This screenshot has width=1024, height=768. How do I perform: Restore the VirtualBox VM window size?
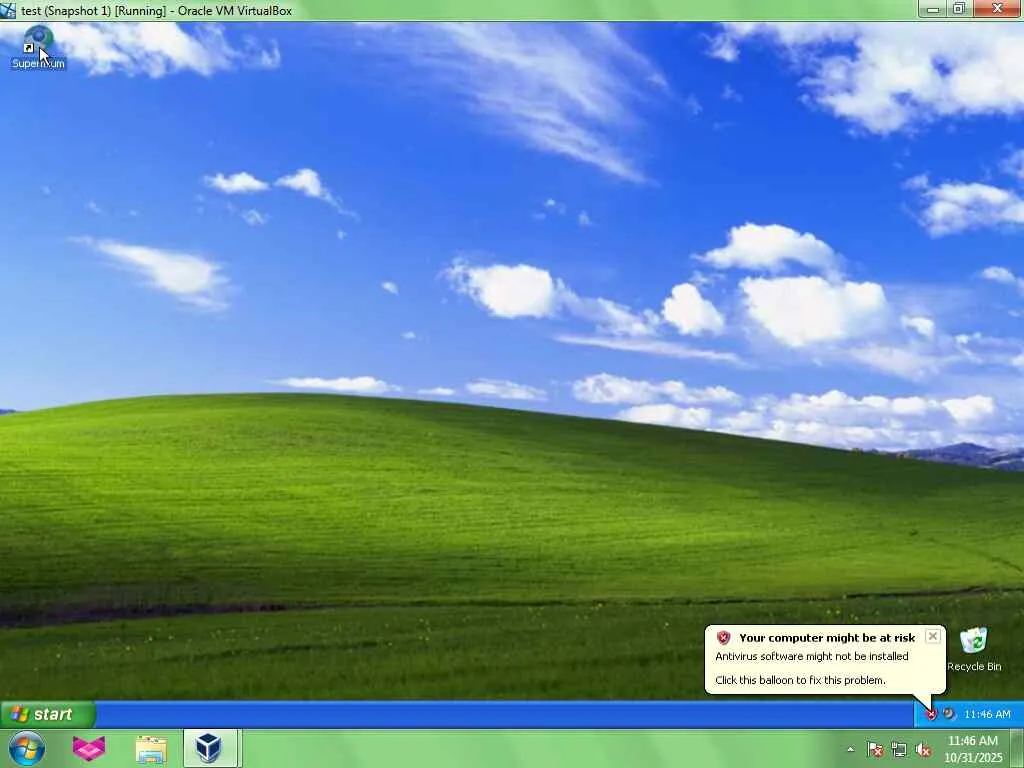click(x=959, y=8)
